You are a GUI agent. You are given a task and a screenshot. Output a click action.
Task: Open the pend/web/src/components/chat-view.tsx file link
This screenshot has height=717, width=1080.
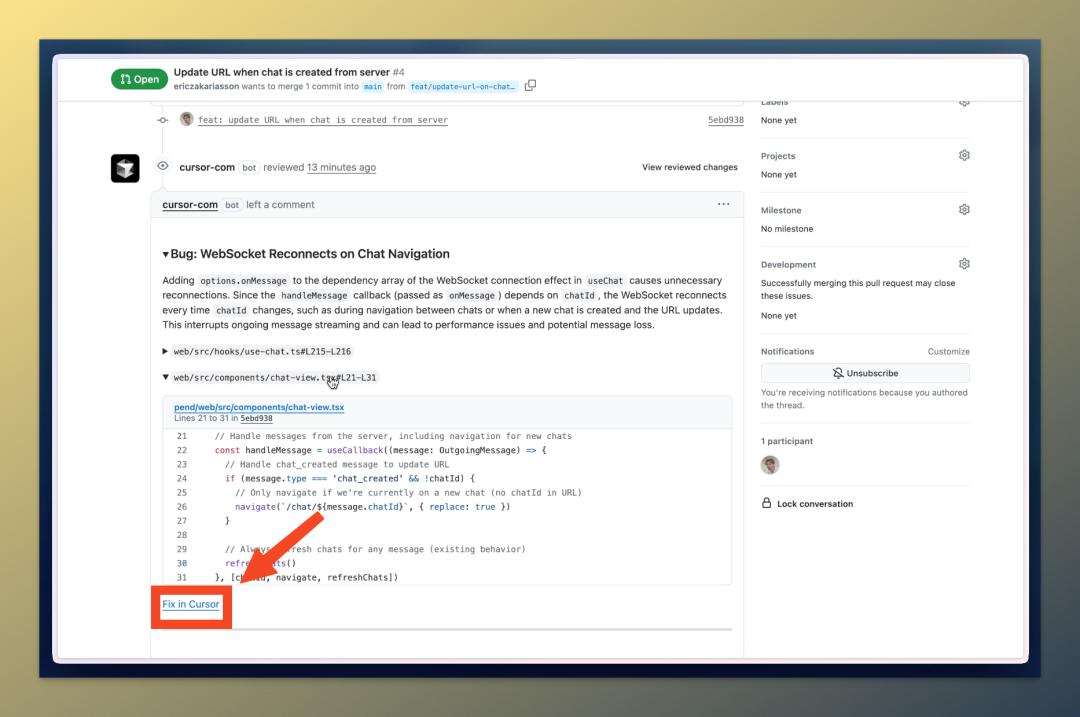pos(259,407)
